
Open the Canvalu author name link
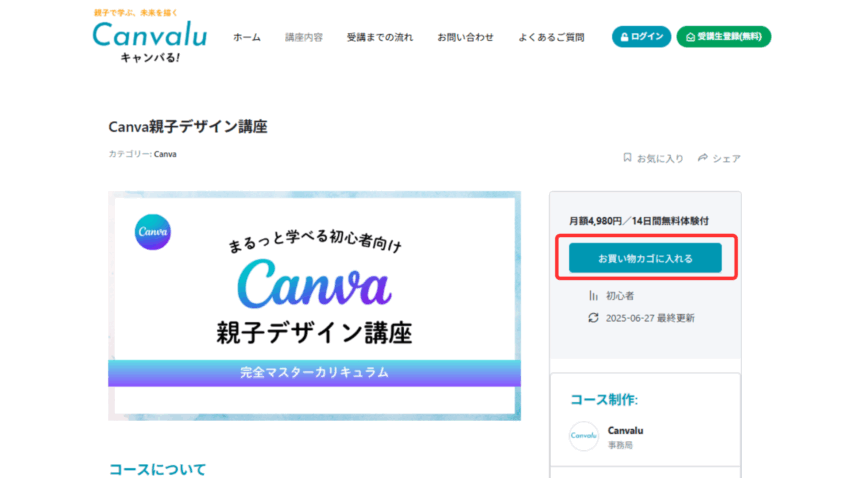[625, 430]
